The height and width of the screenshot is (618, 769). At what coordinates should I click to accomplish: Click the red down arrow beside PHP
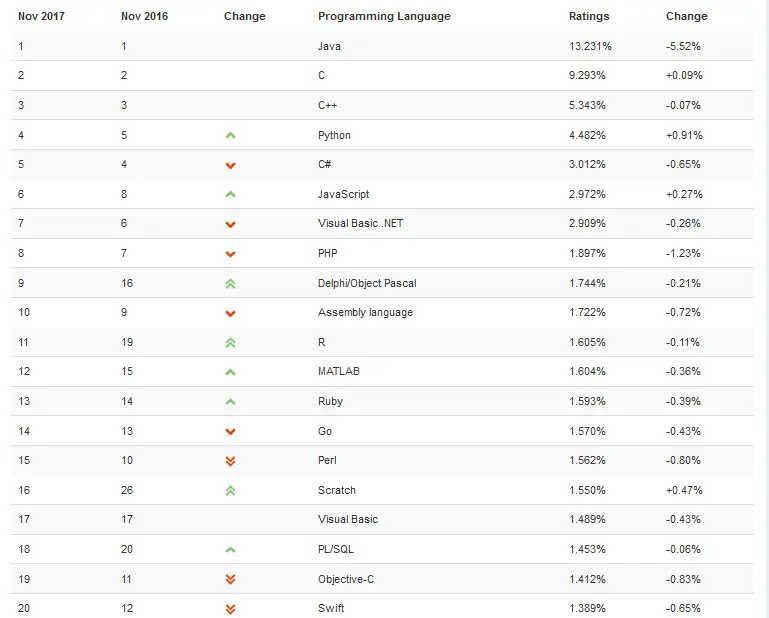[231, 254]
